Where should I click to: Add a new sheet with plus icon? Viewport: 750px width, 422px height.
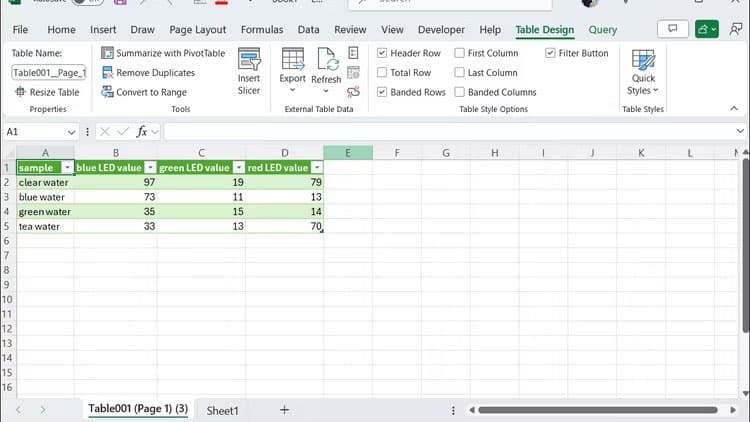click(x=284, y=410)
